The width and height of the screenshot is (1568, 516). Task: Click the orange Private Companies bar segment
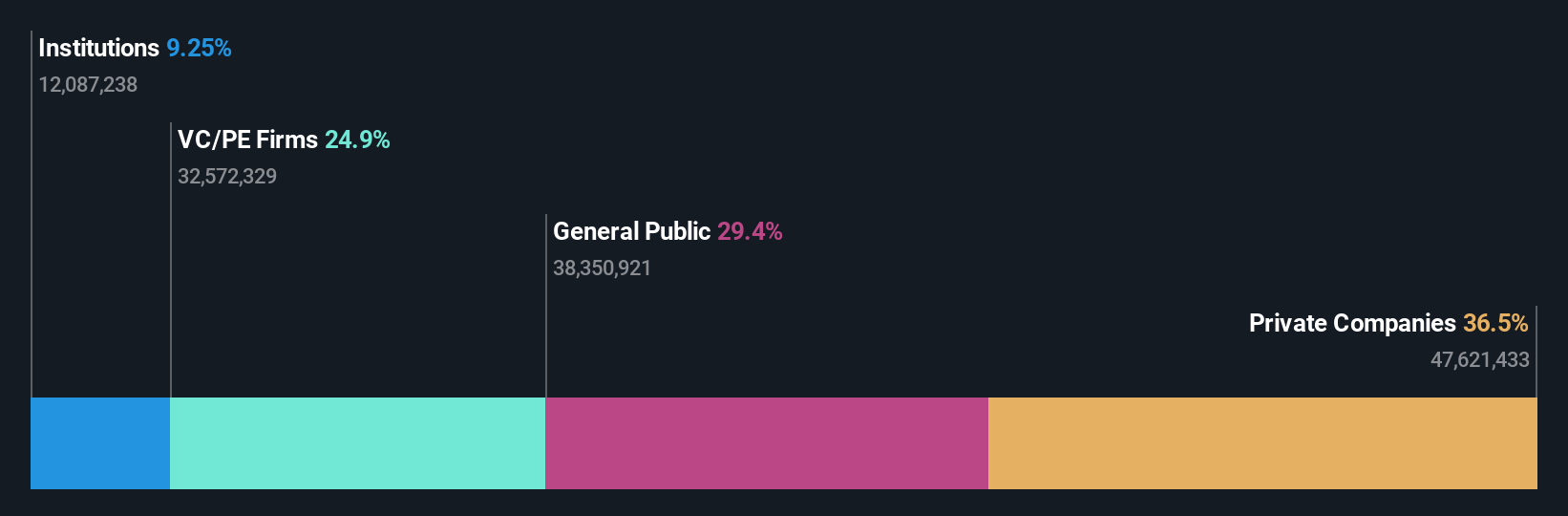(x=1262, y=443)
